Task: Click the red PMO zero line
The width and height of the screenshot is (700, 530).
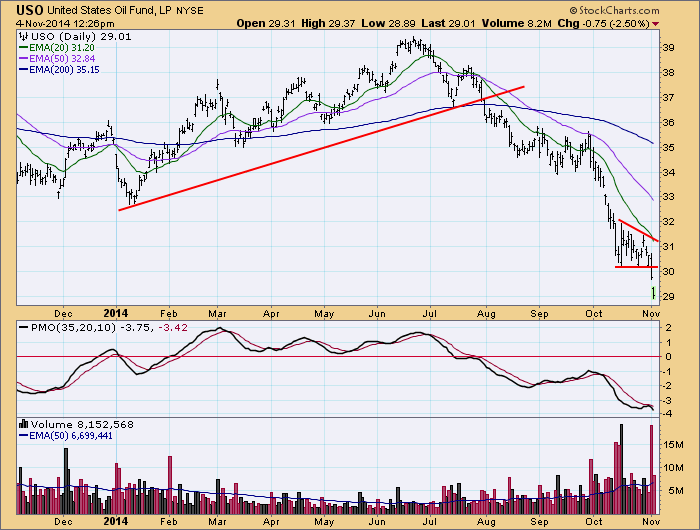Action: coord(338,357)
